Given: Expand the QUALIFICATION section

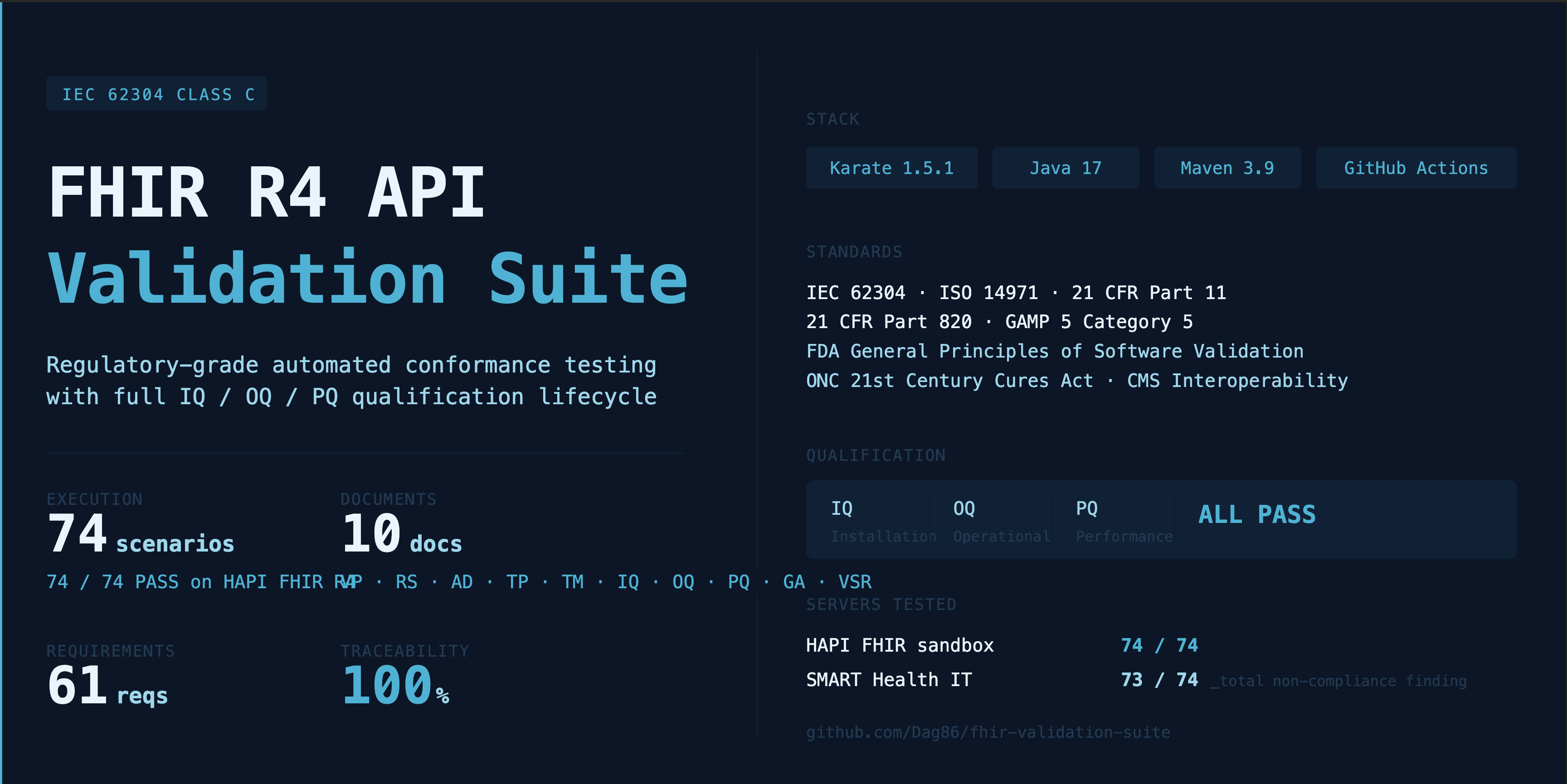Looking at the screenshot, I should point(876,455).
